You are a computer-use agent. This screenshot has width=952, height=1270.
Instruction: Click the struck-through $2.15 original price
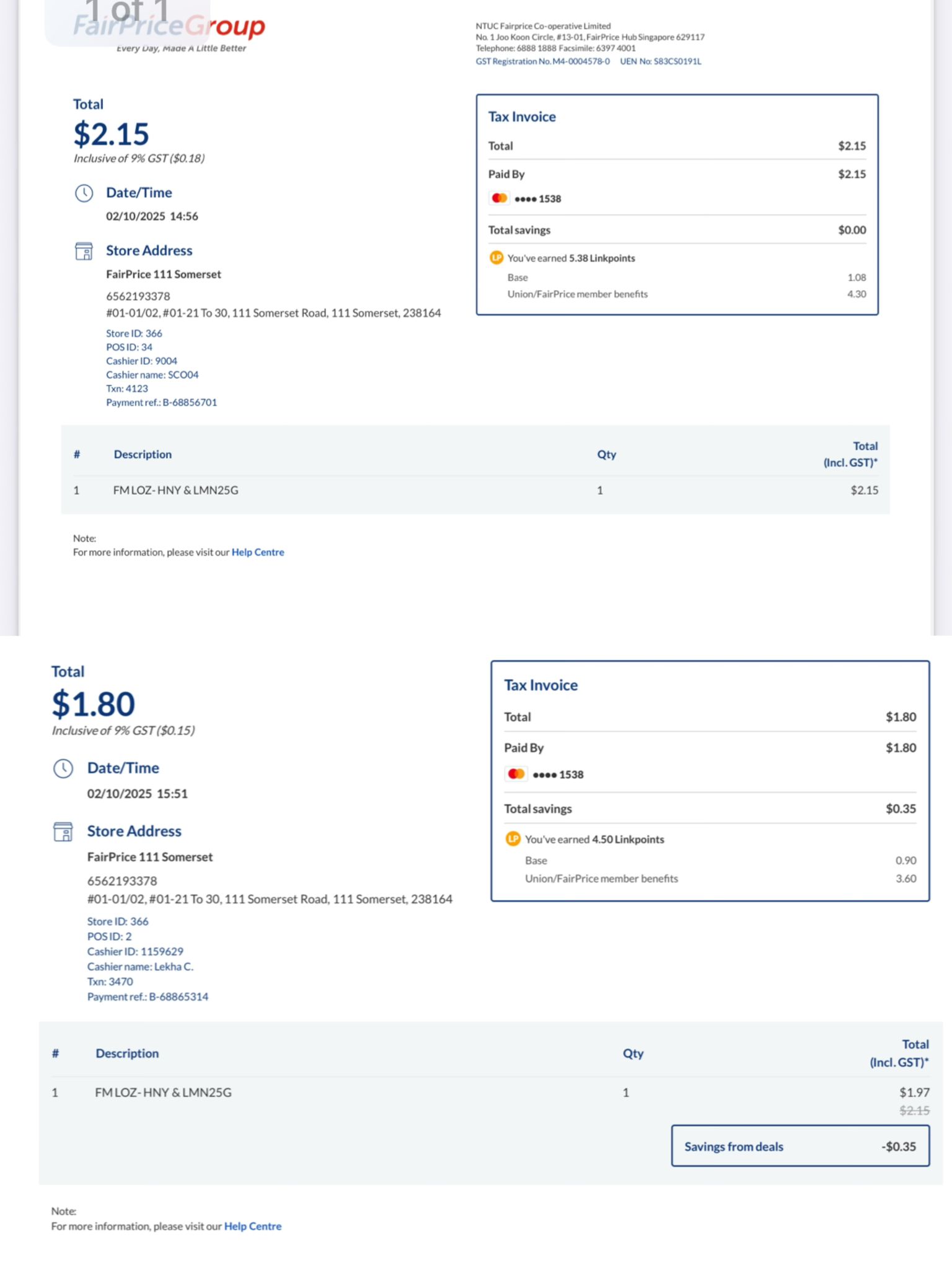pyautogui.click(x=915, y=1111)
